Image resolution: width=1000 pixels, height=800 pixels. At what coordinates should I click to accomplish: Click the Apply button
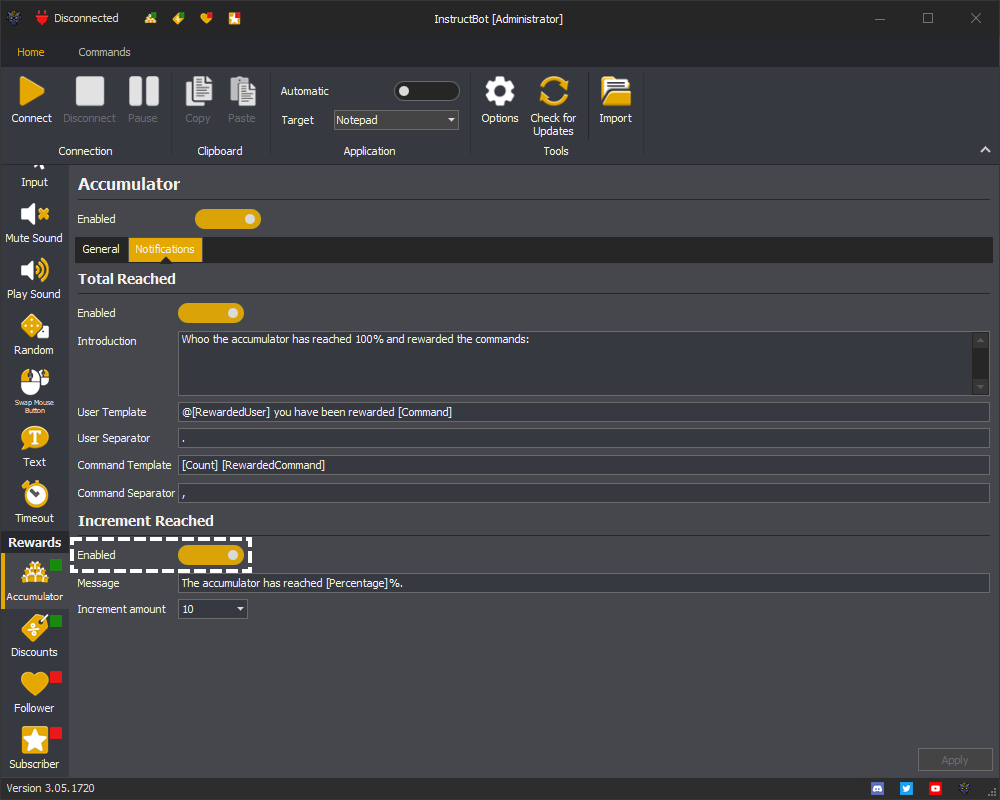pos(955,760)
